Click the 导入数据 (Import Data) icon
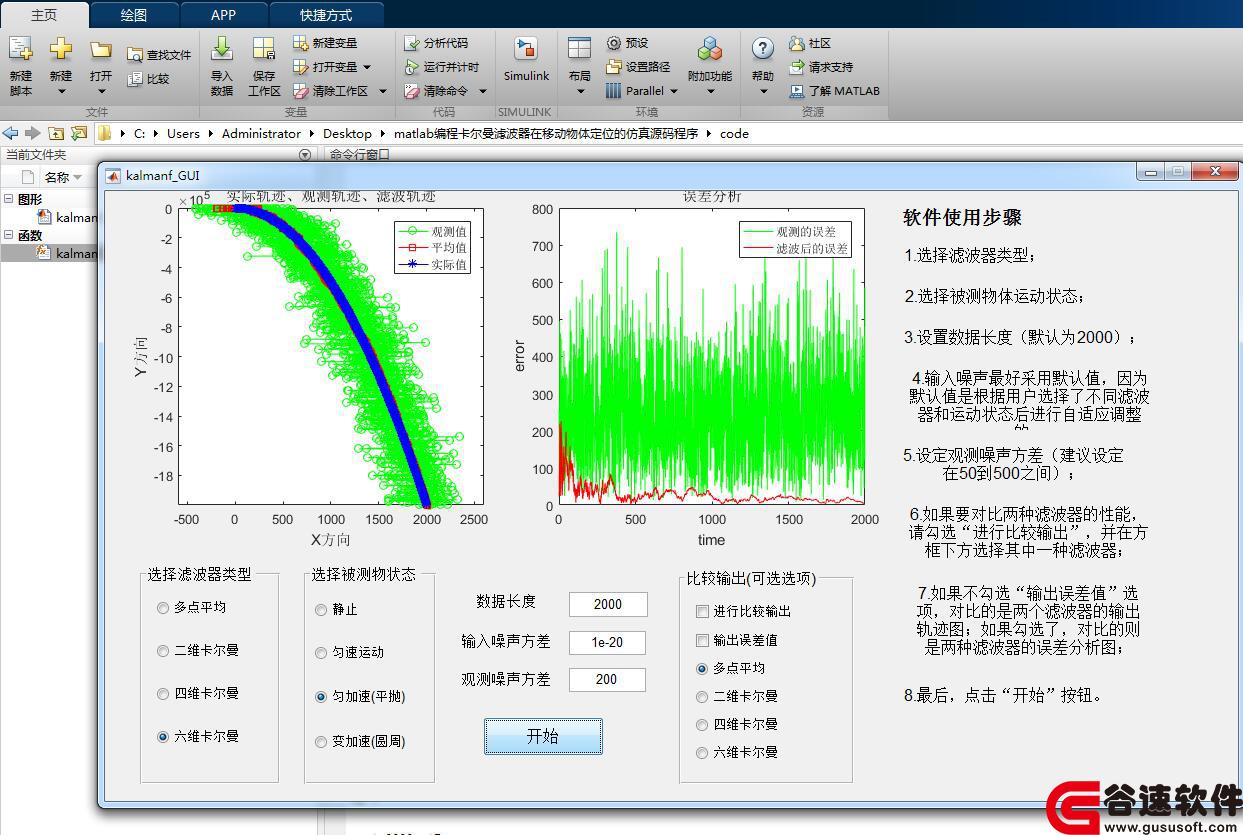Image resolution: width=1243 pixels, height=835 pixels. (x=222, y=49)
